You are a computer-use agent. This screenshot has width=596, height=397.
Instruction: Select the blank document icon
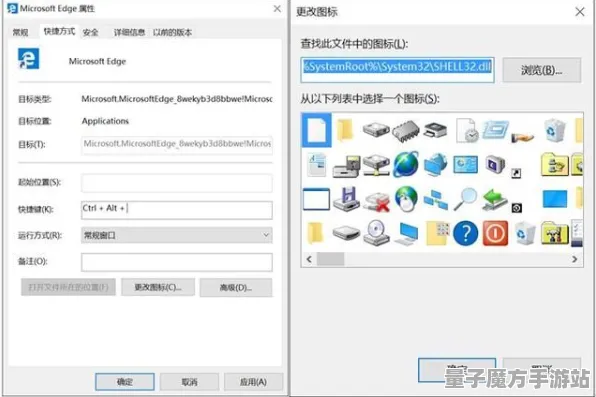pyautogui.click(x=317, y=130)
